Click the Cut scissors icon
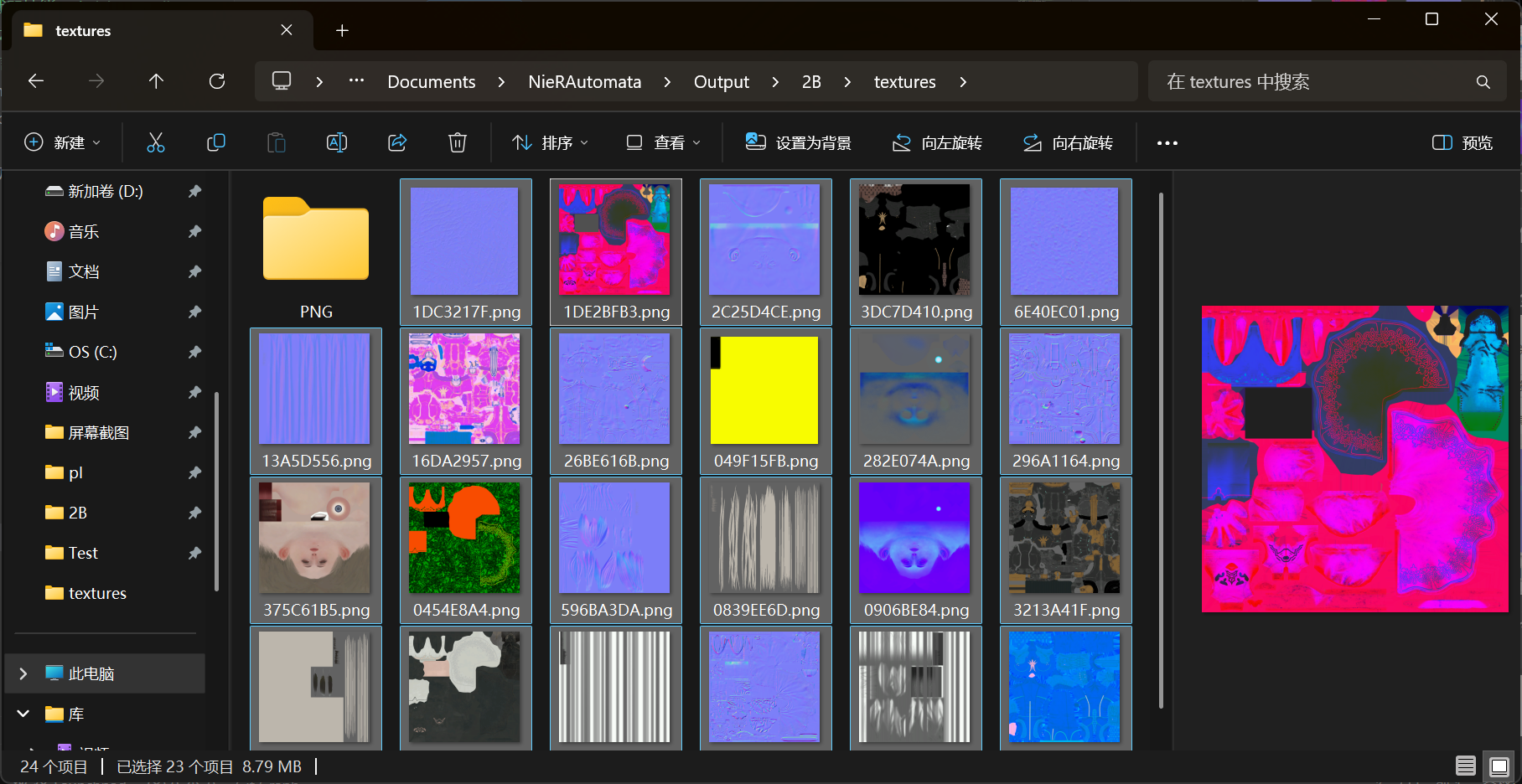 (156, 142)
